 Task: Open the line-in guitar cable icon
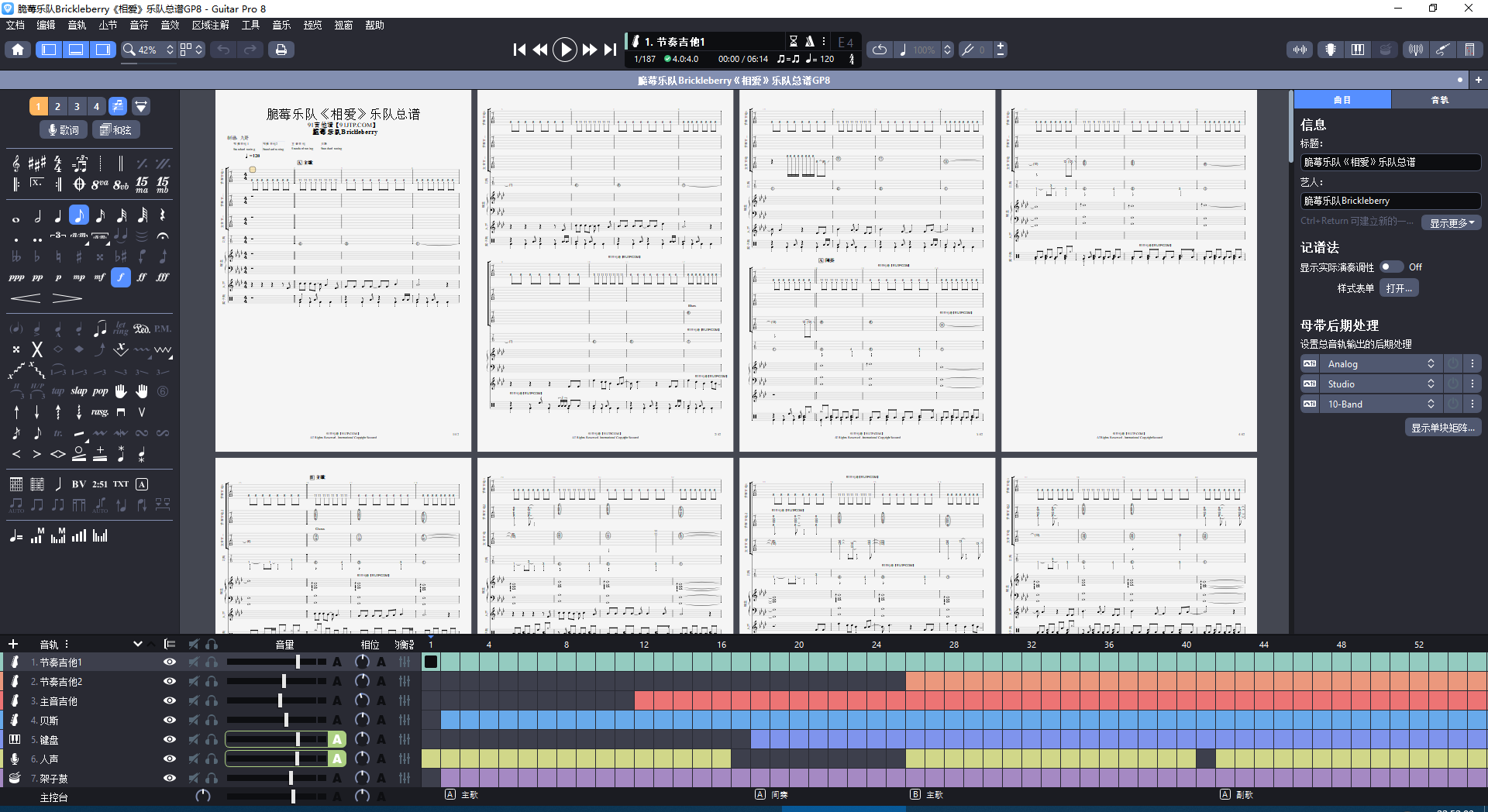click(x=1442, y=50)
